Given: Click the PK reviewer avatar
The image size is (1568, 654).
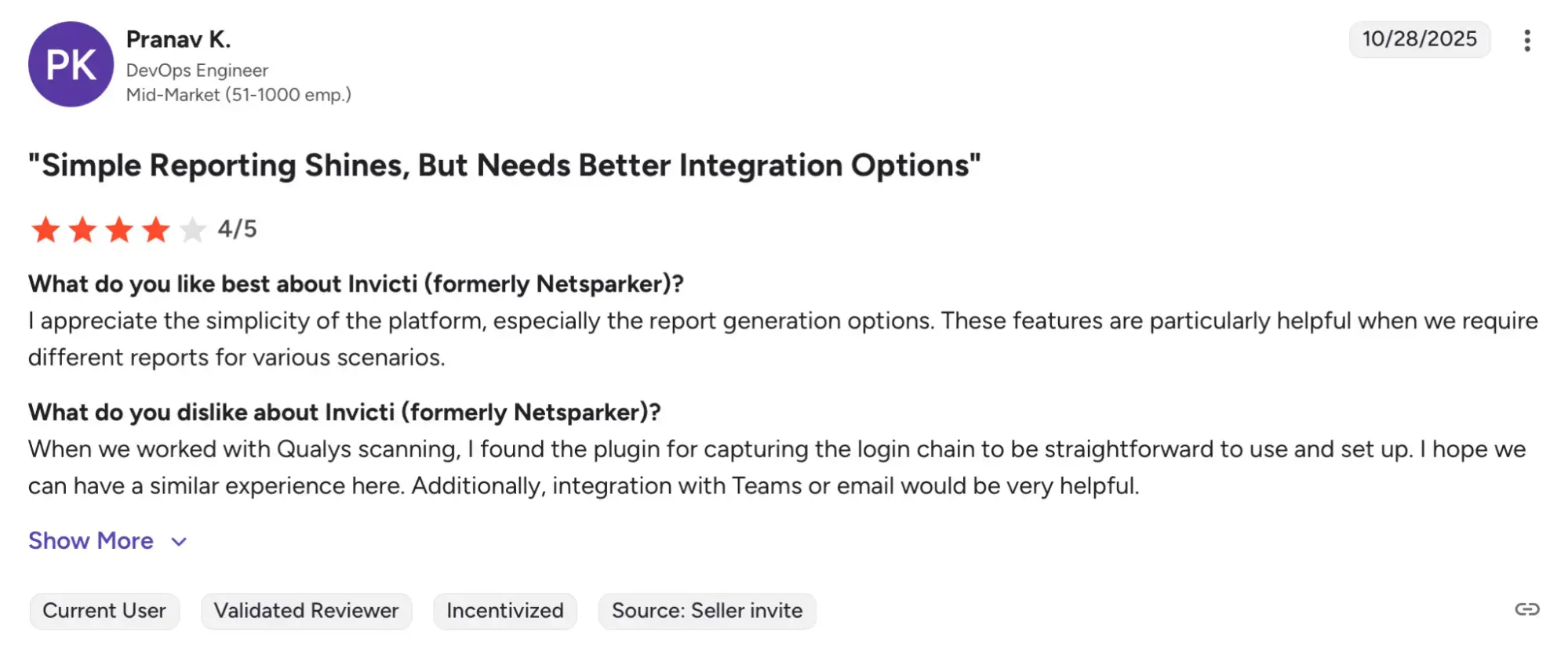Looking at the screenshot, I should pos(71,64).
